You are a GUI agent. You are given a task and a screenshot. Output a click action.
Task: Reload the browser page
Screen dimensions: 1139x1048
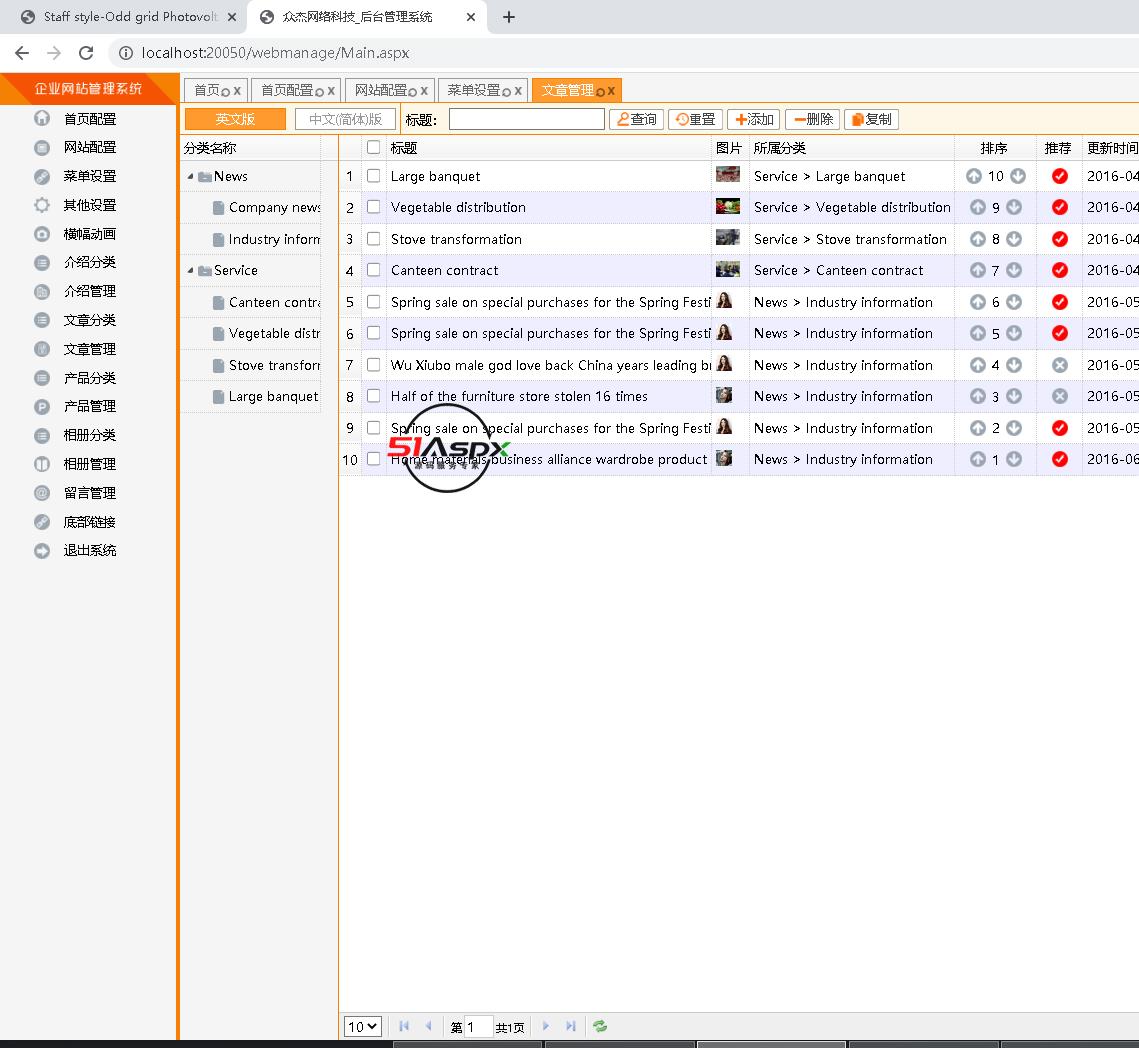tap(86, 53)
